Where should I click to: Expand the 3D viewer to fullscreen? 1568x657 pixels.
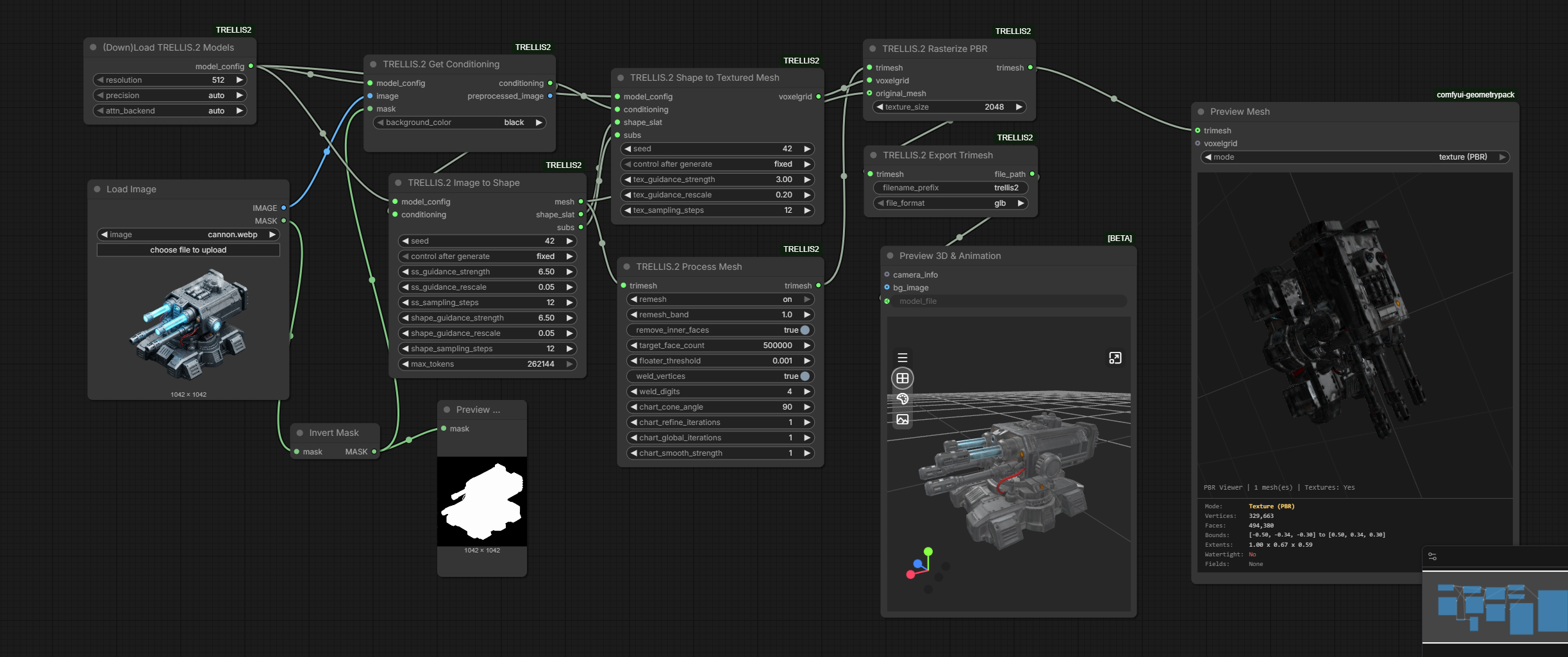click(1115, 358)
